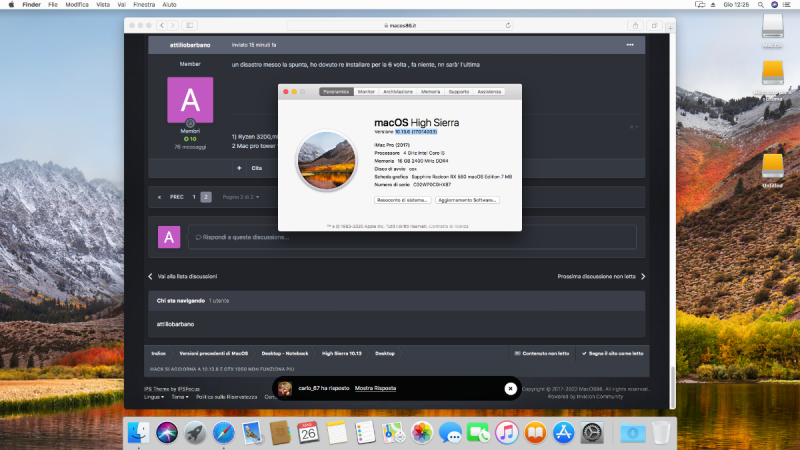Viewport: 800px width, 450px height.
Task: Open Safari compass icon in Dock
Action: pos(223,433)
